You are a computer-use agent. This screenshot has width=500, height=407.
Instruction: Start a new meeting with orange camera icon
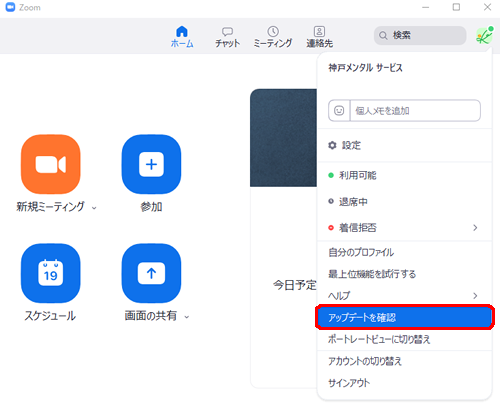[x=51, y=164]
